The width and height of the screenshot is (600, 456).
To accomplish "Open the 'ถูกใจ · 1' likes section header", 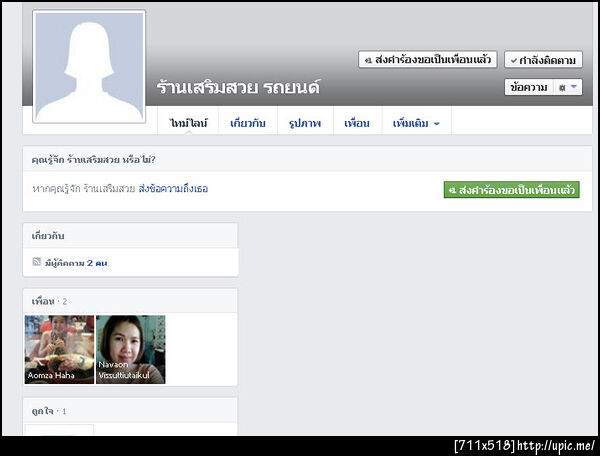I will pyautogui.click(x=49, y=411).
